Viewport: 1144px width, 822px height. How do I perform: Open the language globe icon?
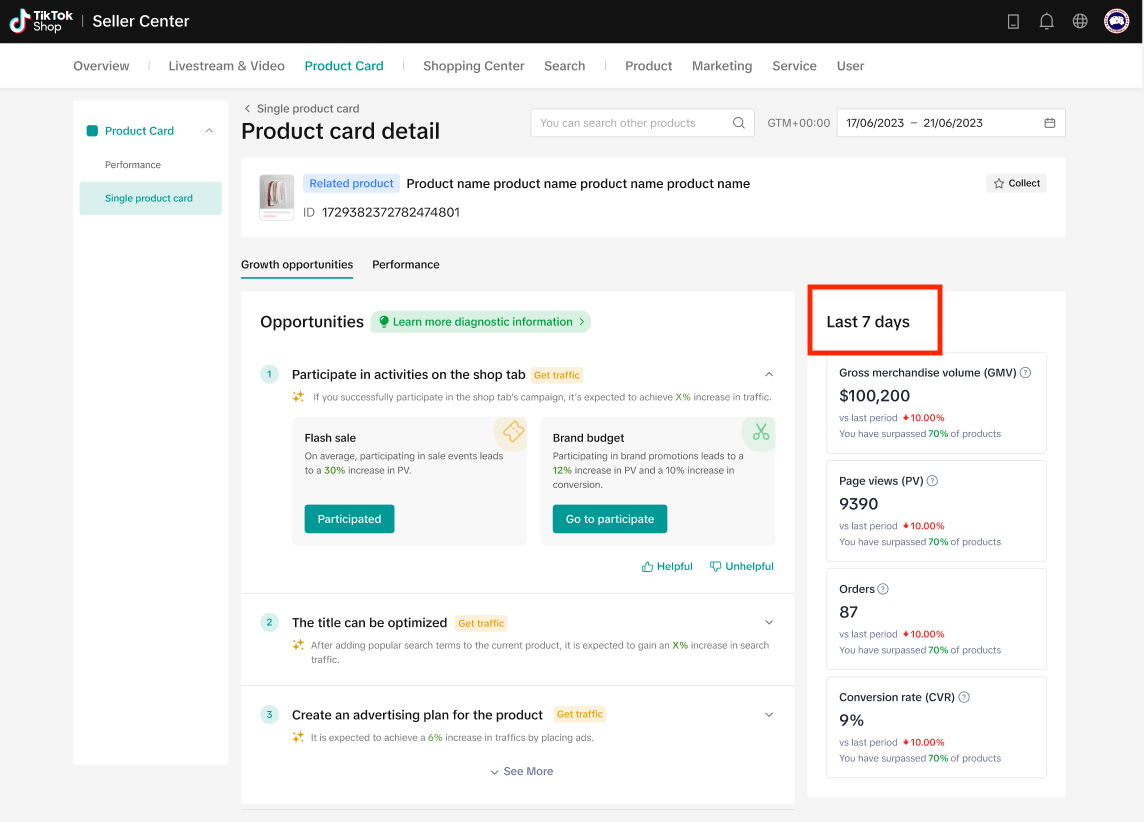tap(1080, 21)
